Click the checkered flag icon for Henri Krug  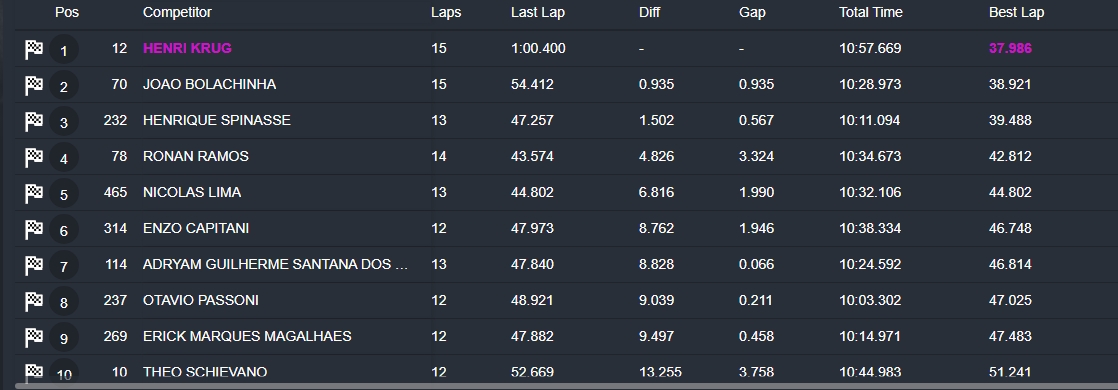click(x=34, y=49)
